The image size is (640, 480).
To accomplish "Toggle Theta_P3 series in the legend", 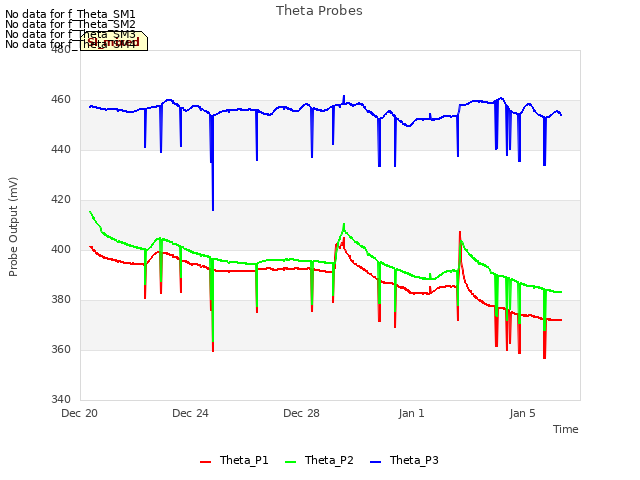I will 404,460.
